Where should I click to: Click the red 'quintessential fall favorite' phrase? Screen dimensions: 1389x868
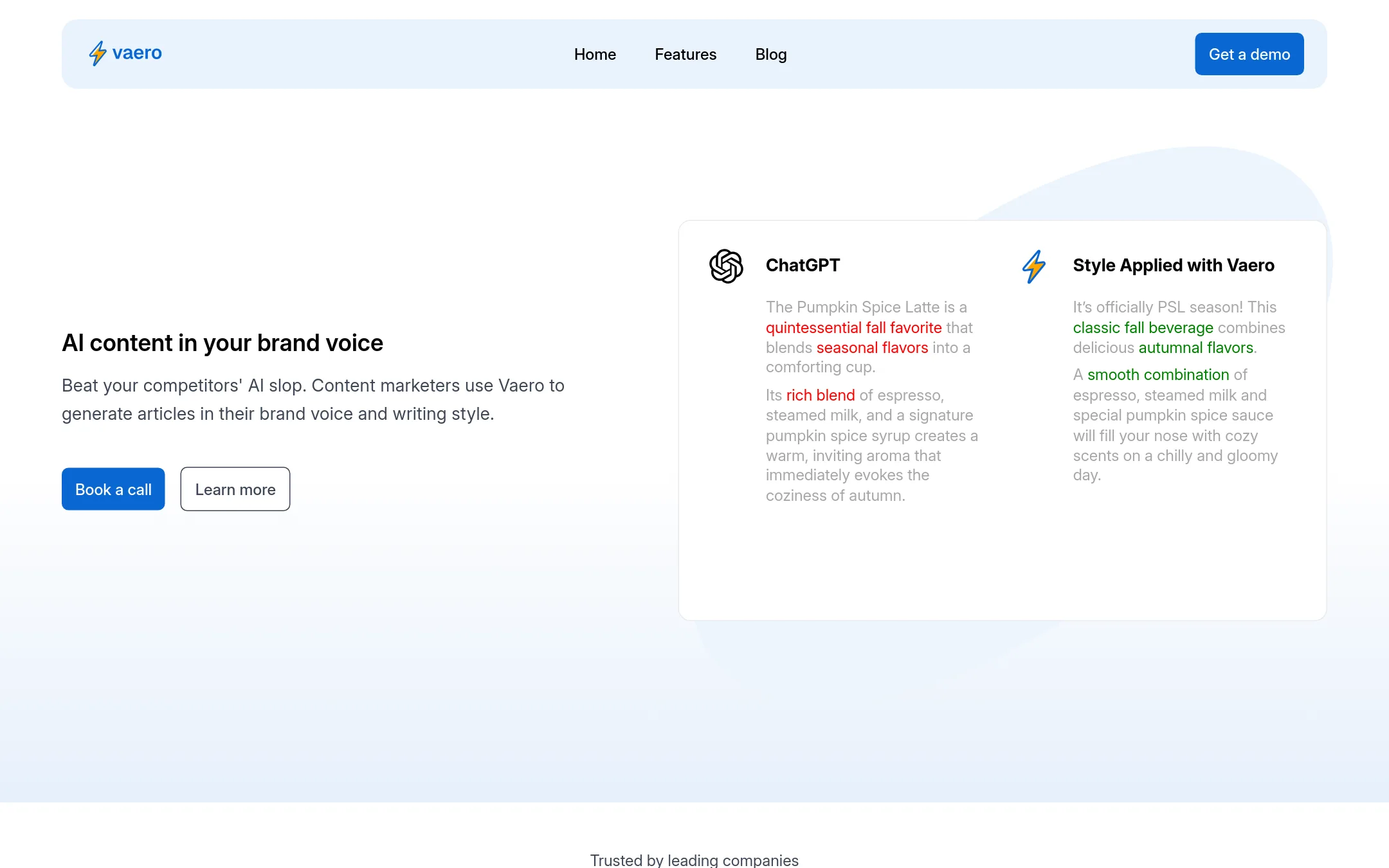(853, 328)
